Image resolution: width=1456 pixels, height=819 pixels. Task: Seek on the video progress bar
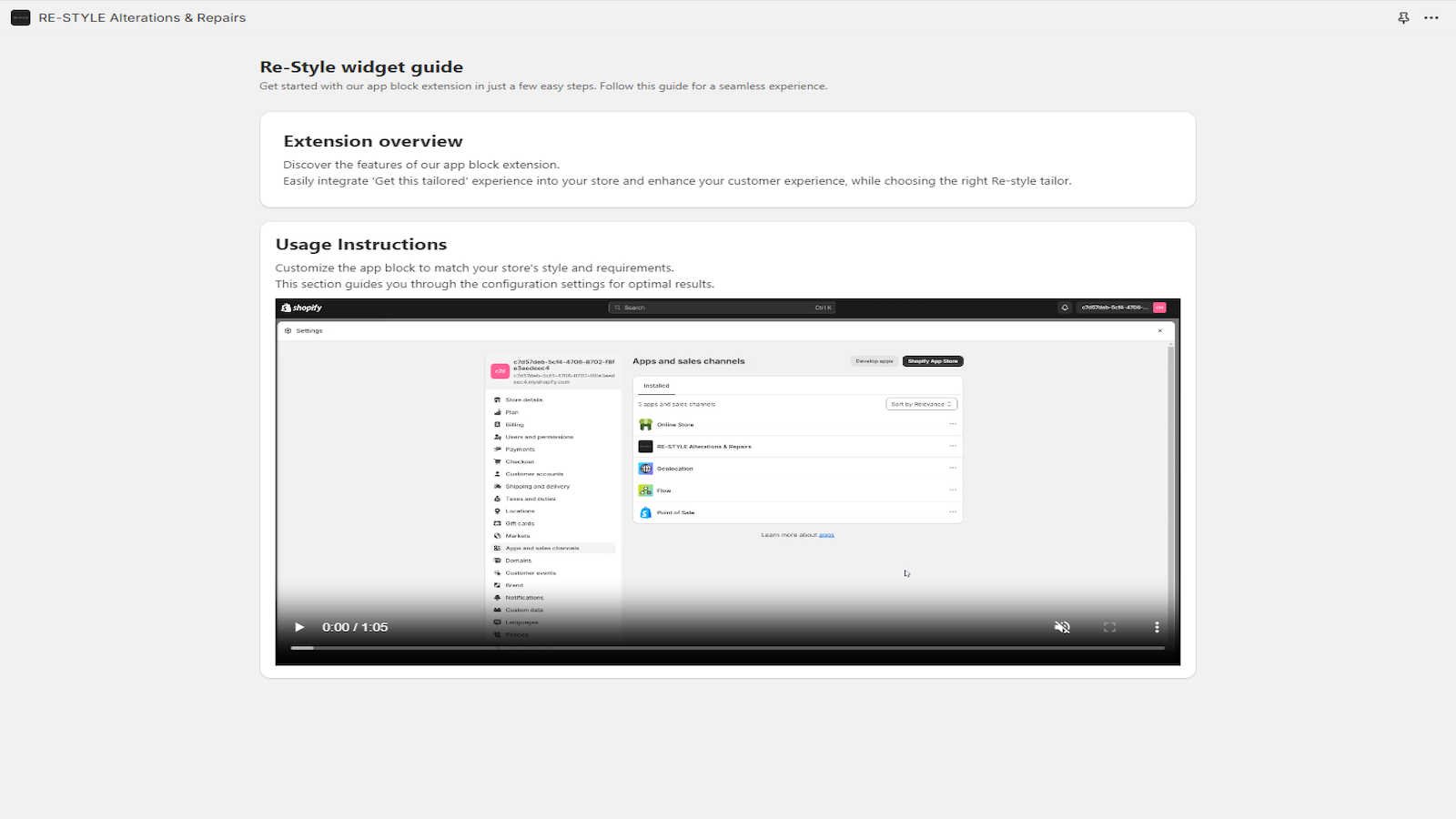pos(727,648)
